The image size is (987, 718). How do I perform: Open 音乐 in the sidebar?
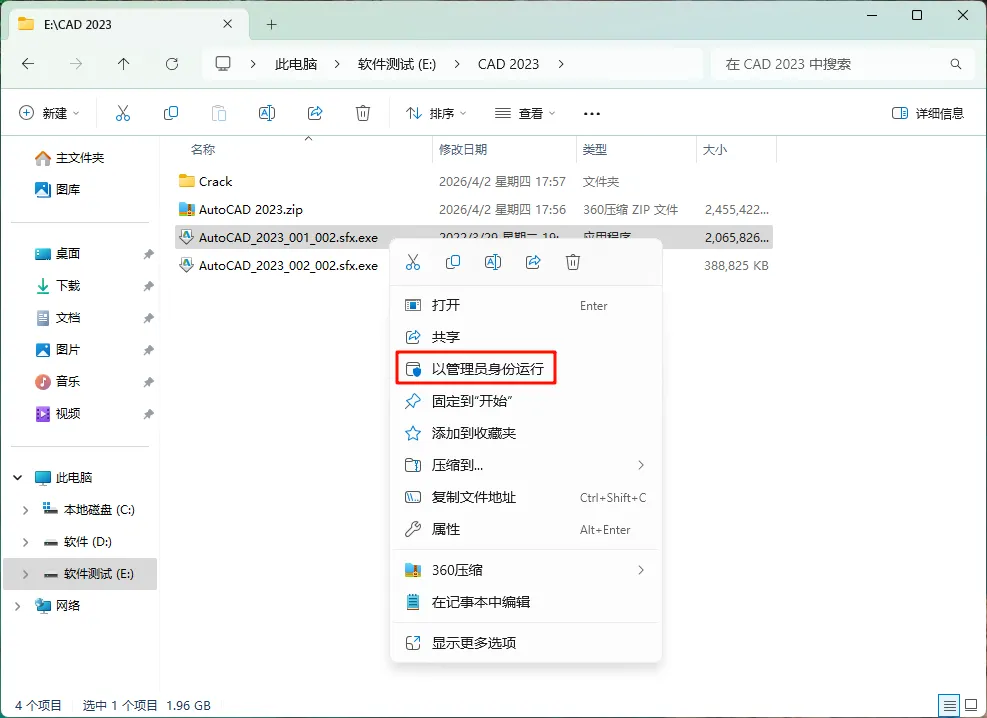pos(57,381)
